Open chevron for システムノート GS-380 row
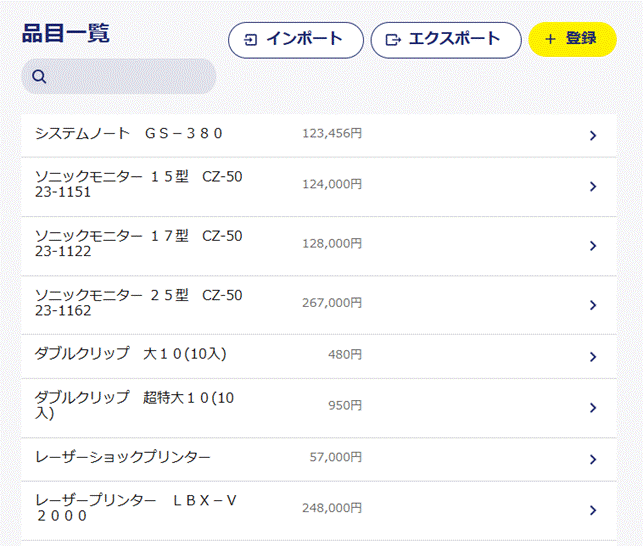 [593, 135]
